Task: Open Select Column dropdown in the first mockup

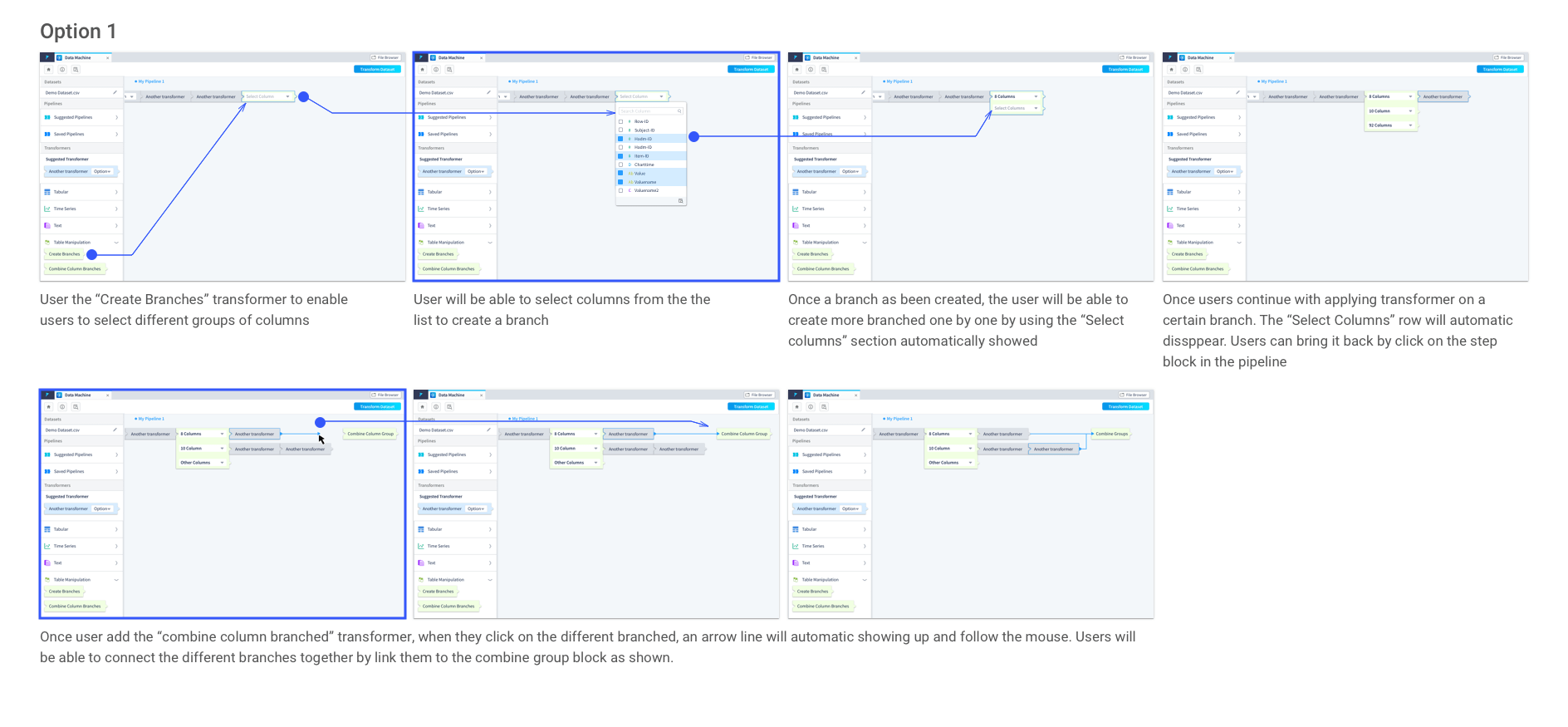Action: click(267, 96)
